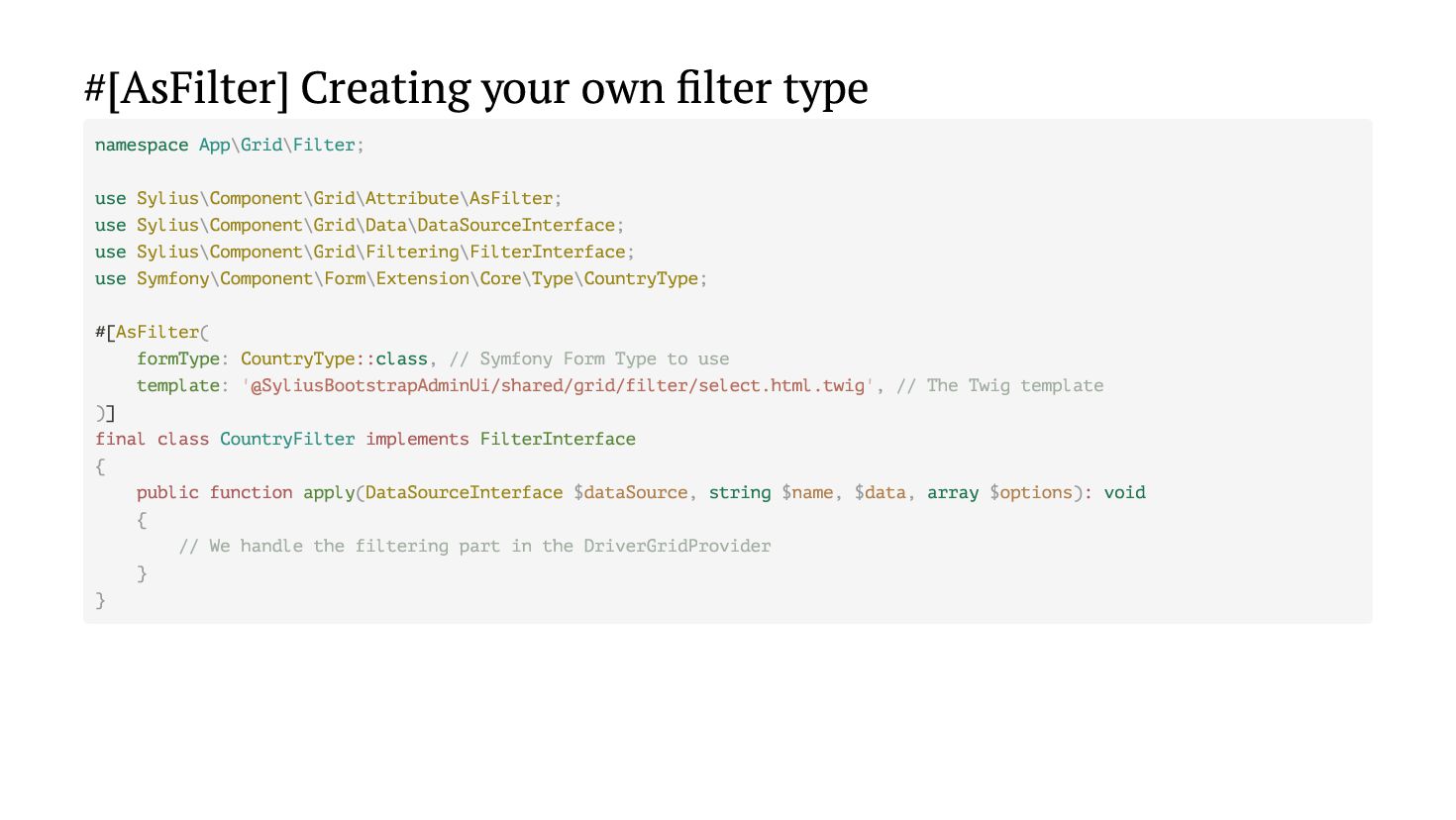Click DataSourceInterface in the use statement

tap(515, 226)
